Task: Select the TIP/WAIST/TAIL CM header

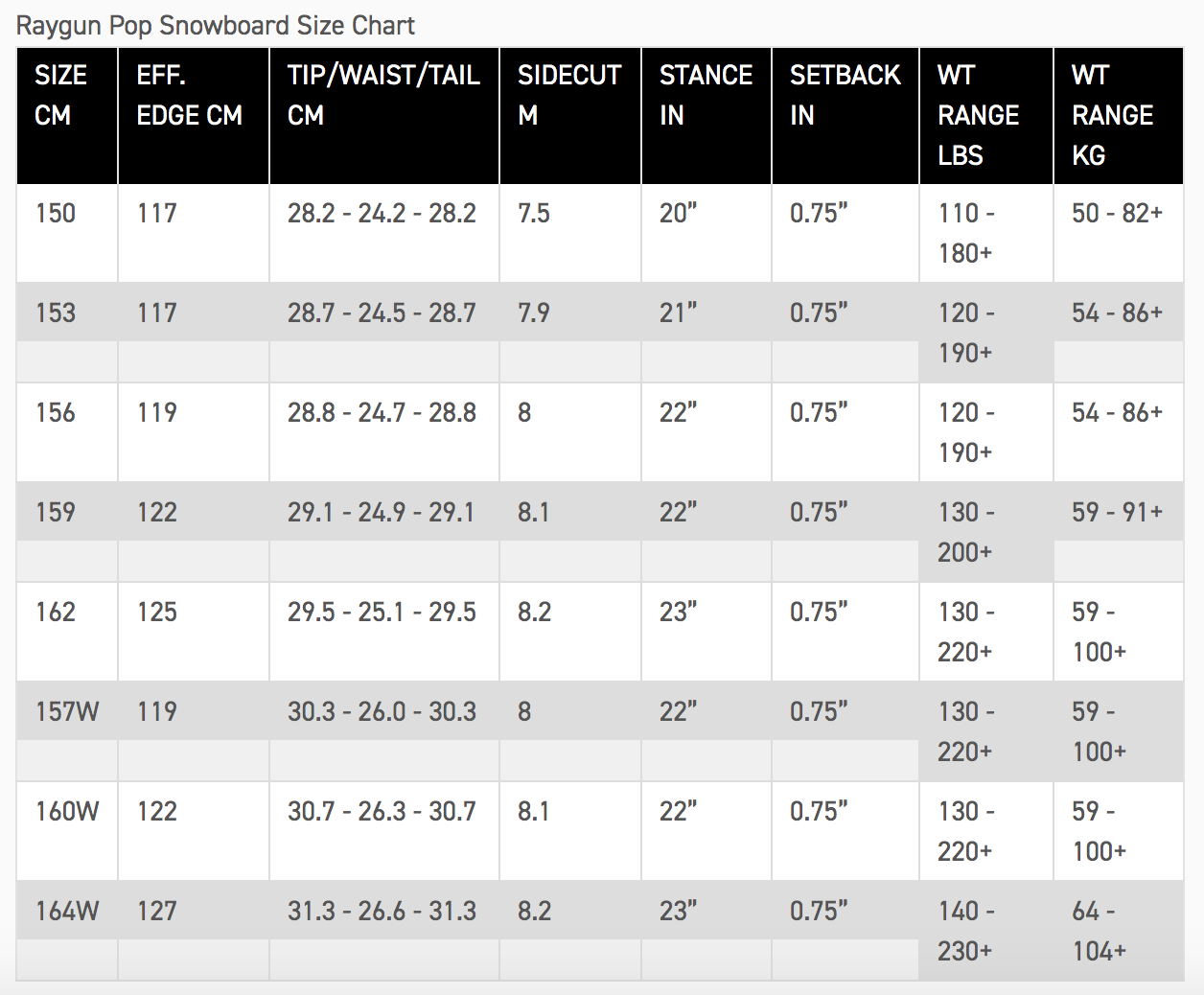Action: (x=383, y=95)
